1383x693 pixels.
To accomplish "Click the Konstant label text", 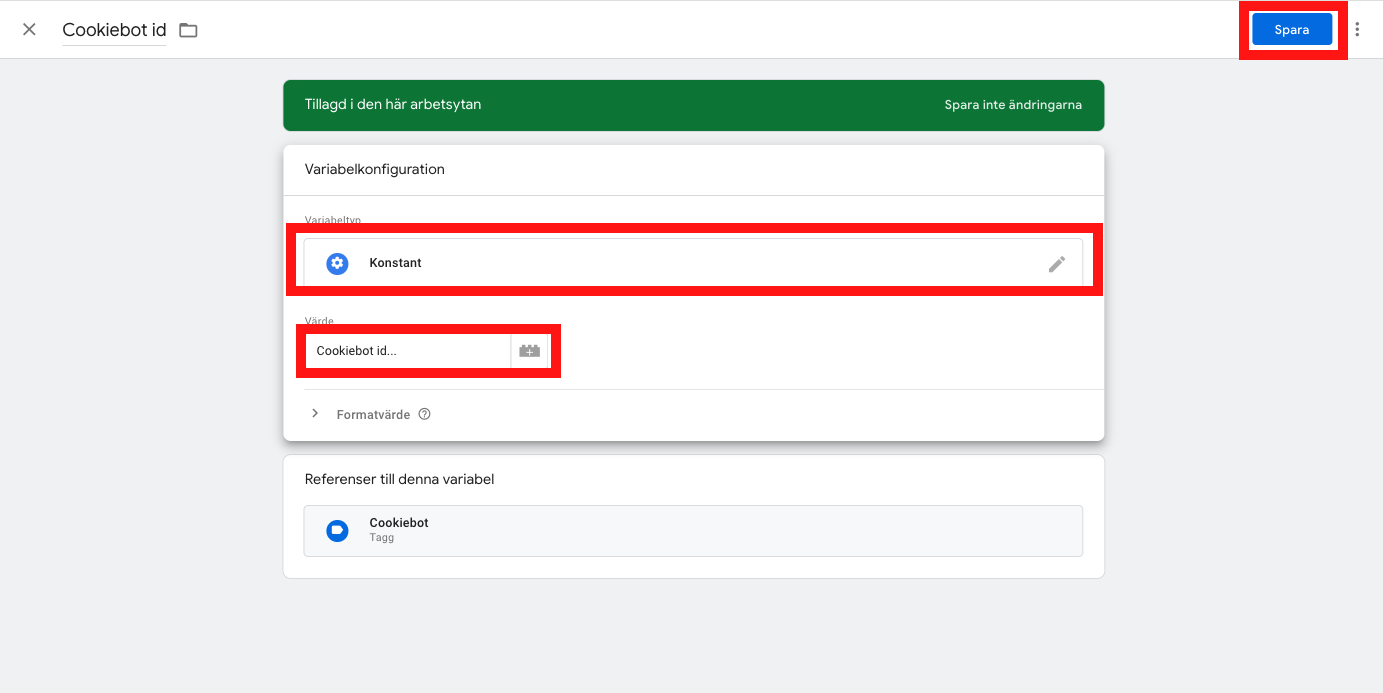I will pos(395,263).
